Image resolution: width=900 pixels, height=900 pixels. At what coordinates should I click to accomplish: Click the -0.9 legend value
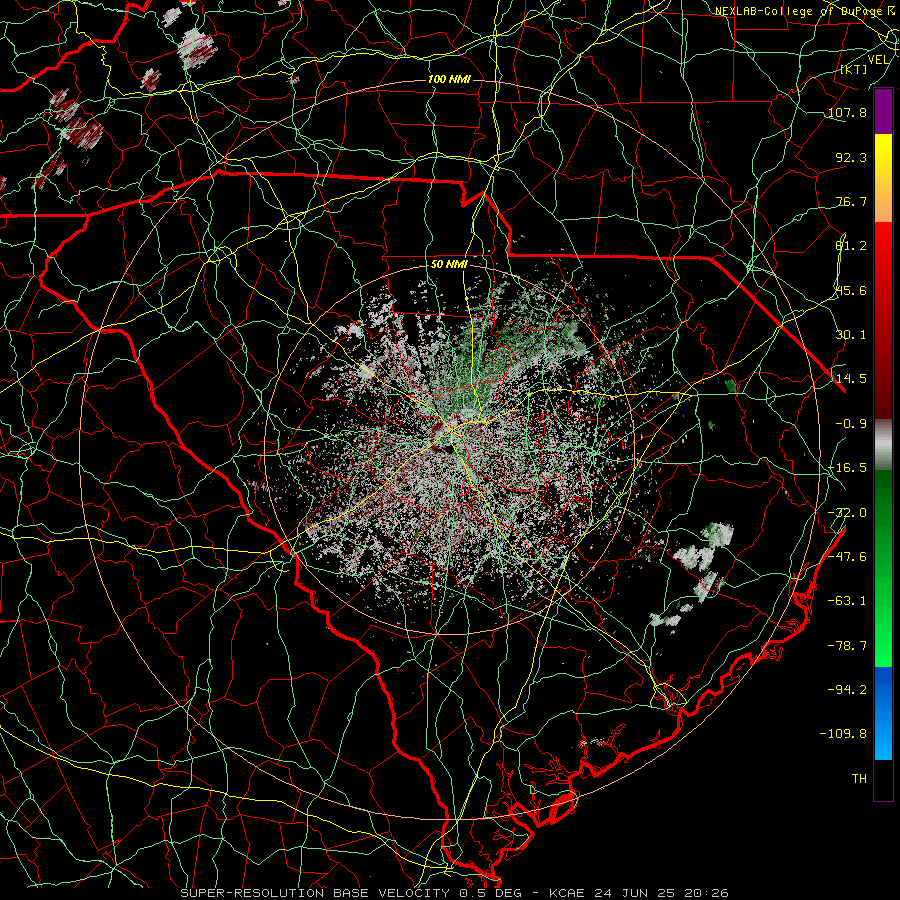pos(851,424)
